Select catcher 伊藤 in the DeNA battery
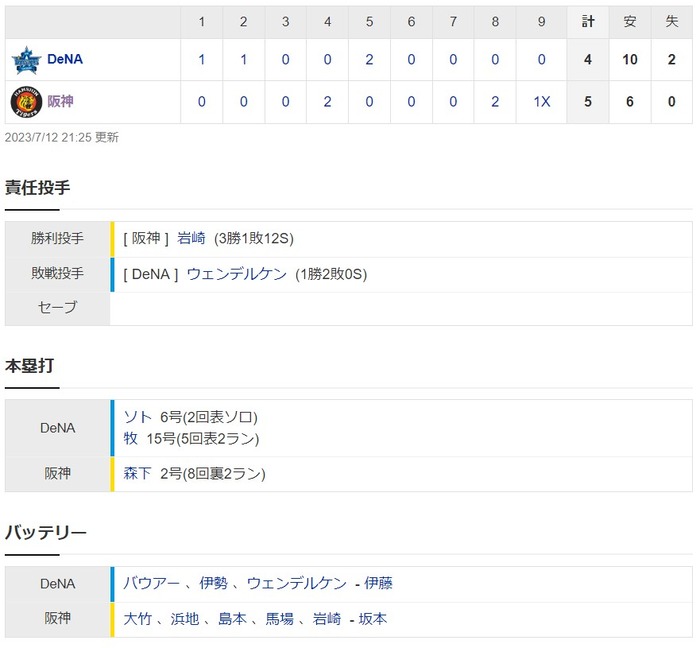This screenshot has height=648, width=700. (x=379, y=583)
